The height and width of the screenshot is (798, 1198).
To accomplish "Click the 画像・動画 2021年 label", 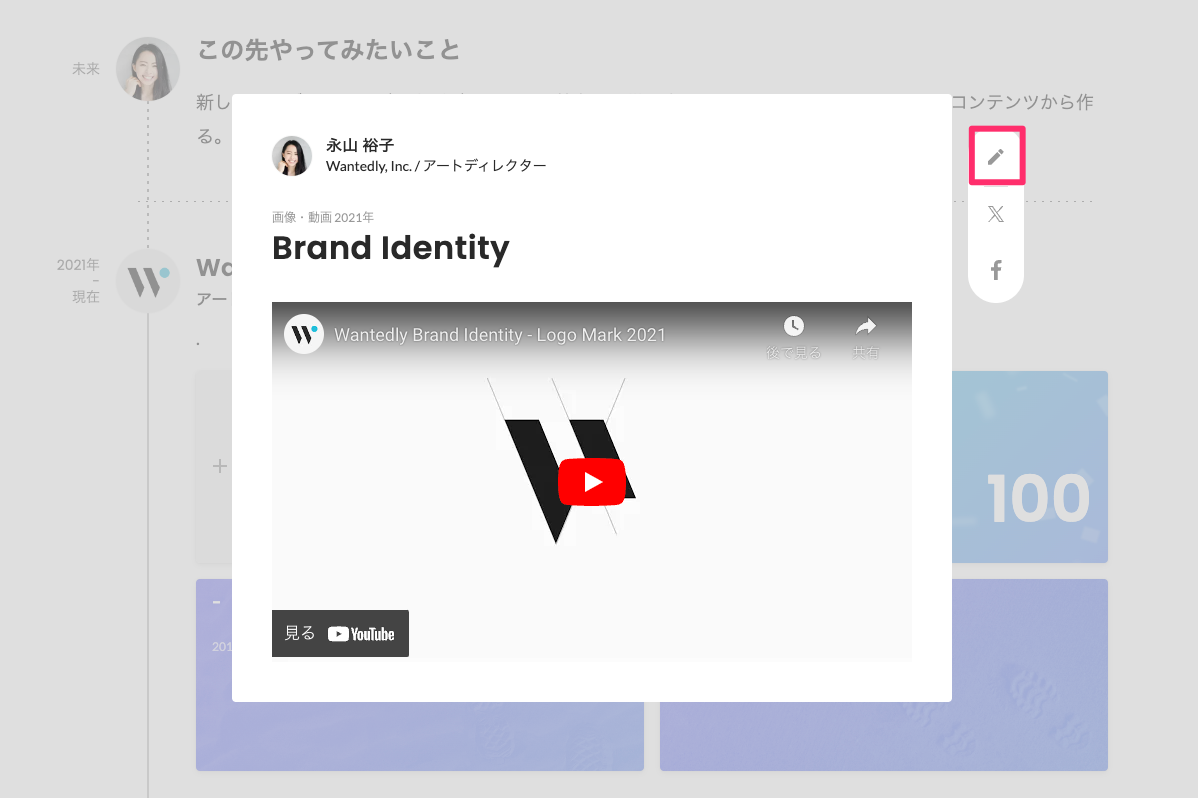I will pyautogui.click(x=322, y=217).
